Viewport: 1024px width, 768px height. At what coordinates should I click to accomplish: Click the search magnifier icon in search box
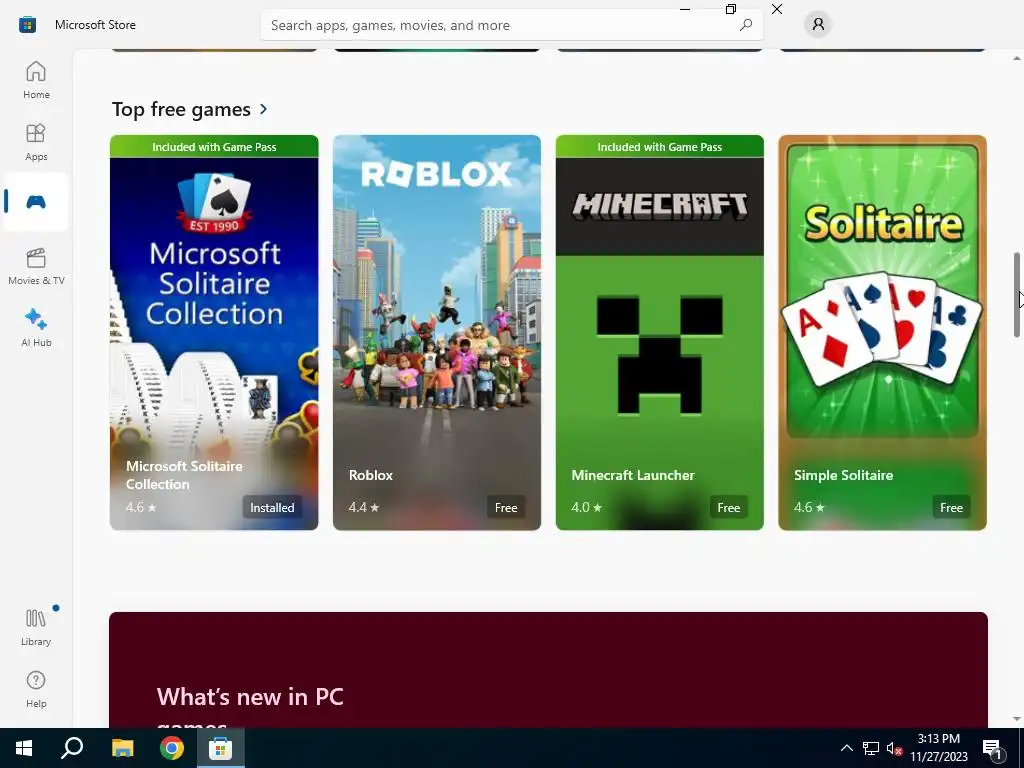coord(746,25)
